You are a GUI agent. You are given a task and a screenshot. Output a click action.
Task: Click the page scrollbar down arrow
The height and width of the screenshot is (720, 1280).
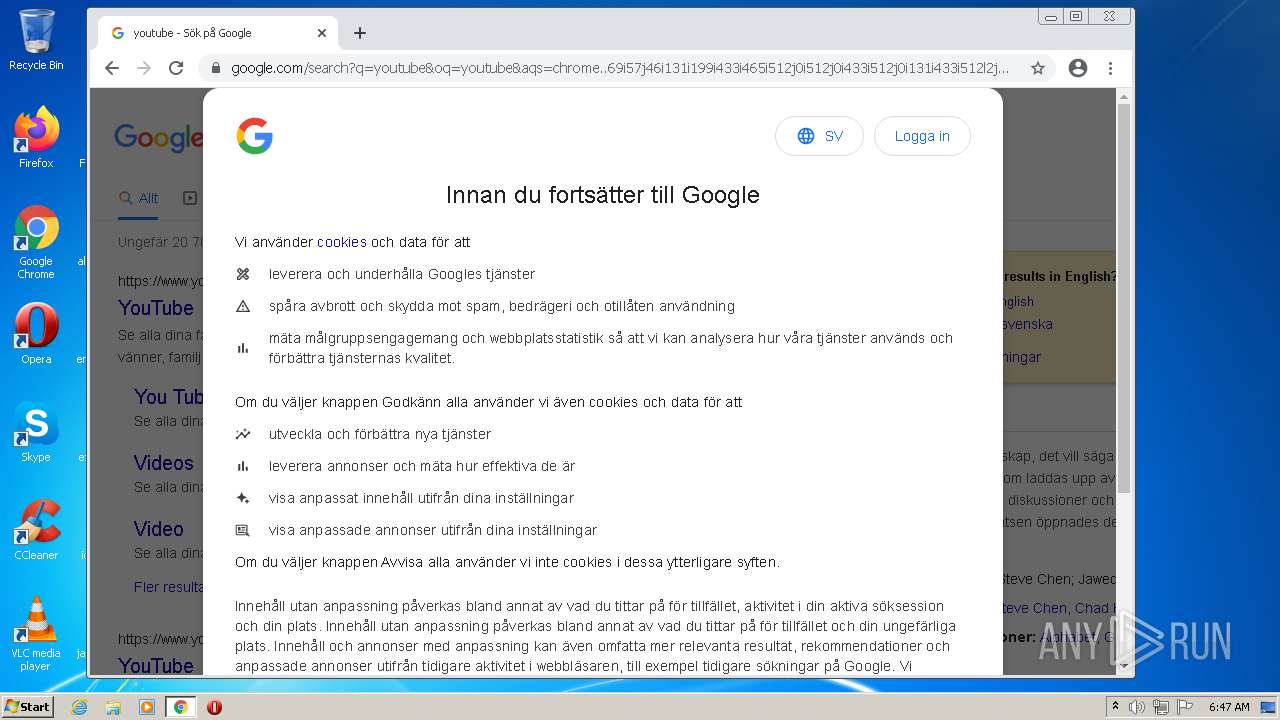pos(1124,666)
